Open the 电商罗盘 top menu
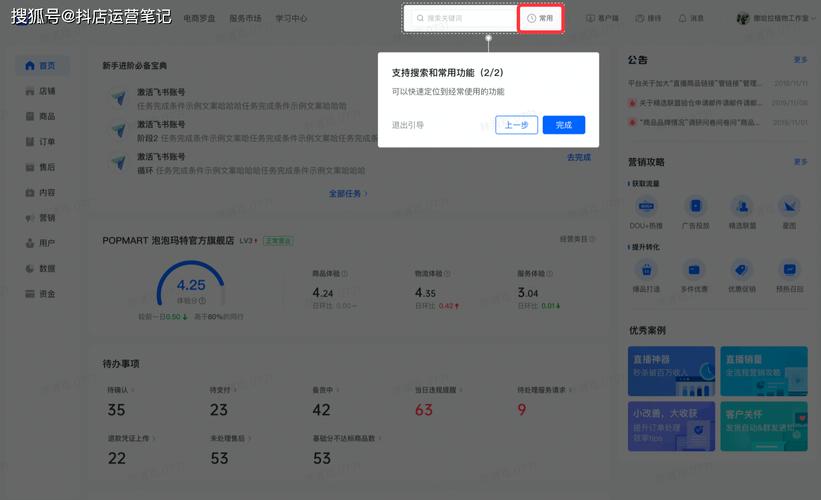Viewport: 821px width, 500px height. (x=199, y=18)
